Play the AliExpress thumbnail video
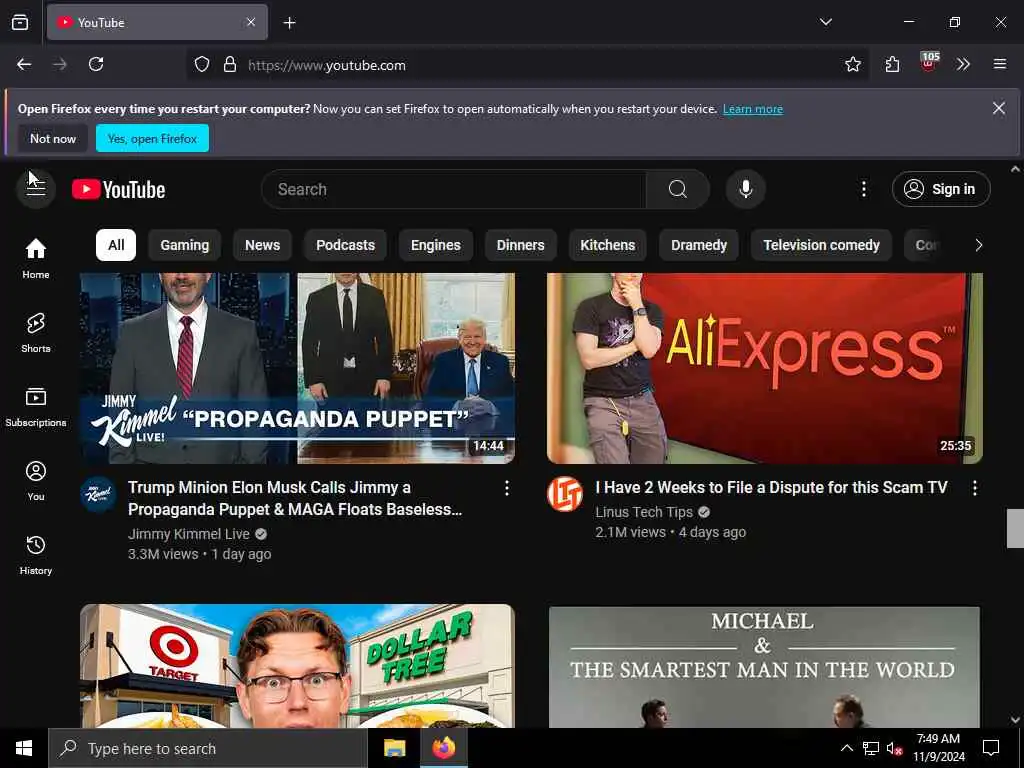 [x=765, y=368]
